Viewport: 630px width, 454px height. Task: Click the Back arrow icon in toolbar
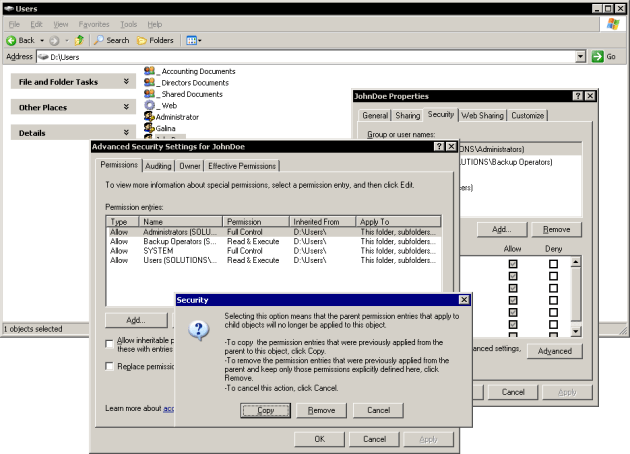pyautogui.click(x=12, y=40)
